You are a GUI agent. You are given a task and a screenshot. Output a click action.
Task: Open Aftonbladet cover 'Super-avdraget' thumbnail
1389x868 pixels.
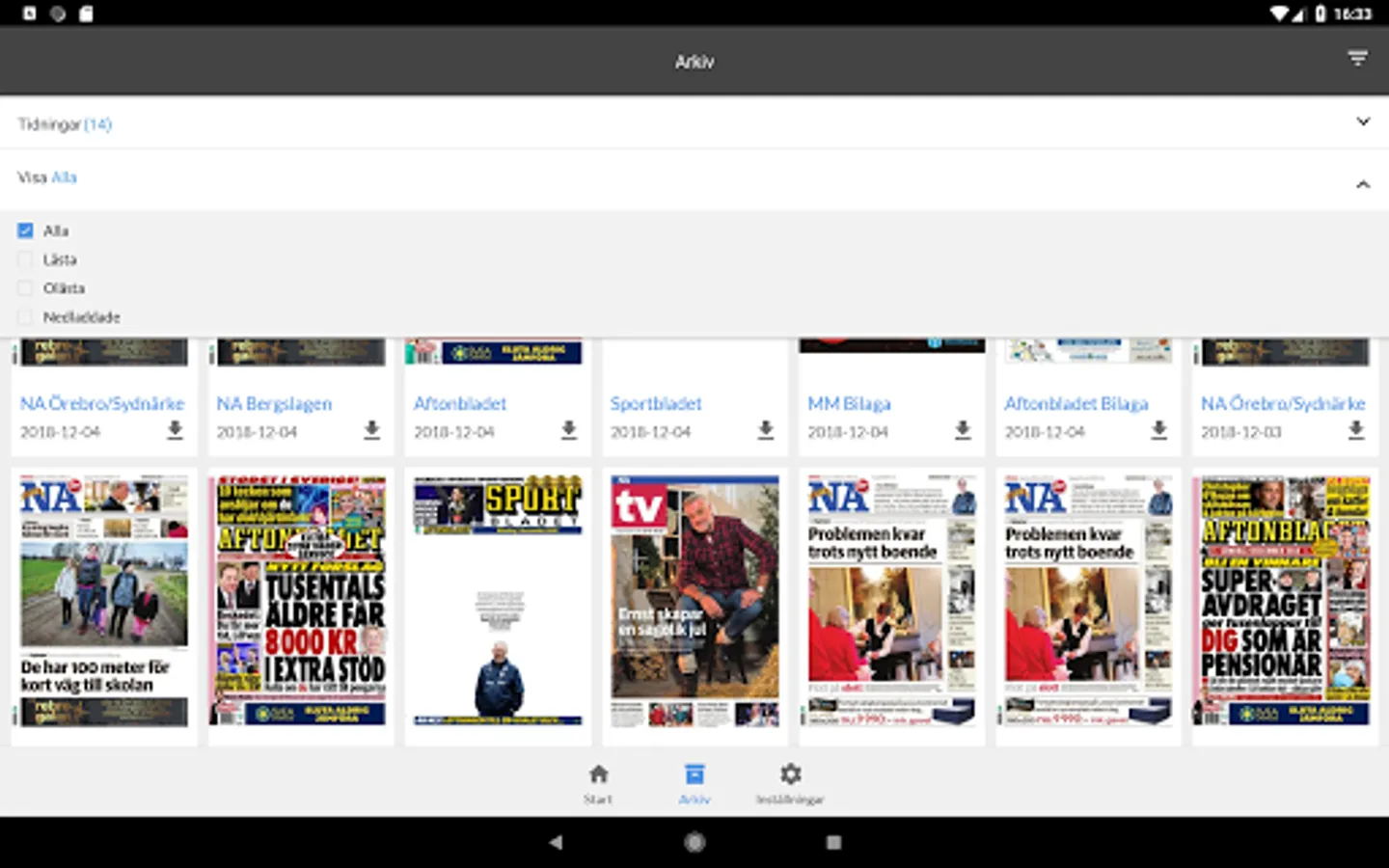point(1283,601)
